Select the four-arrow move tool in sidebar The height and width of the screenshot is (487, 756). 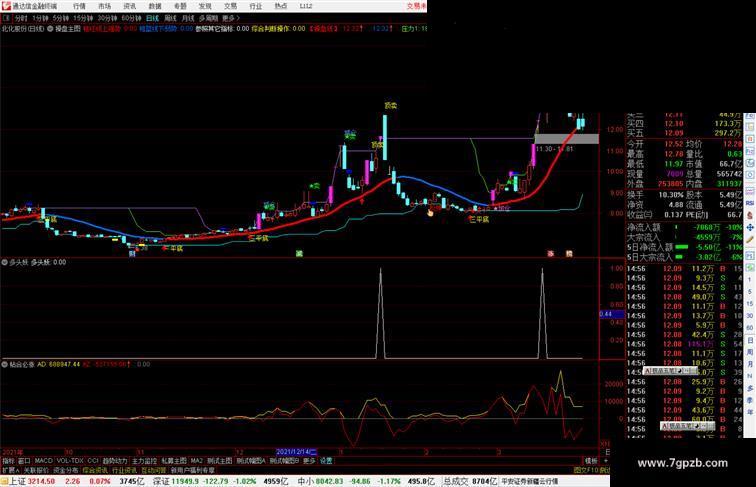click(750, 227)
